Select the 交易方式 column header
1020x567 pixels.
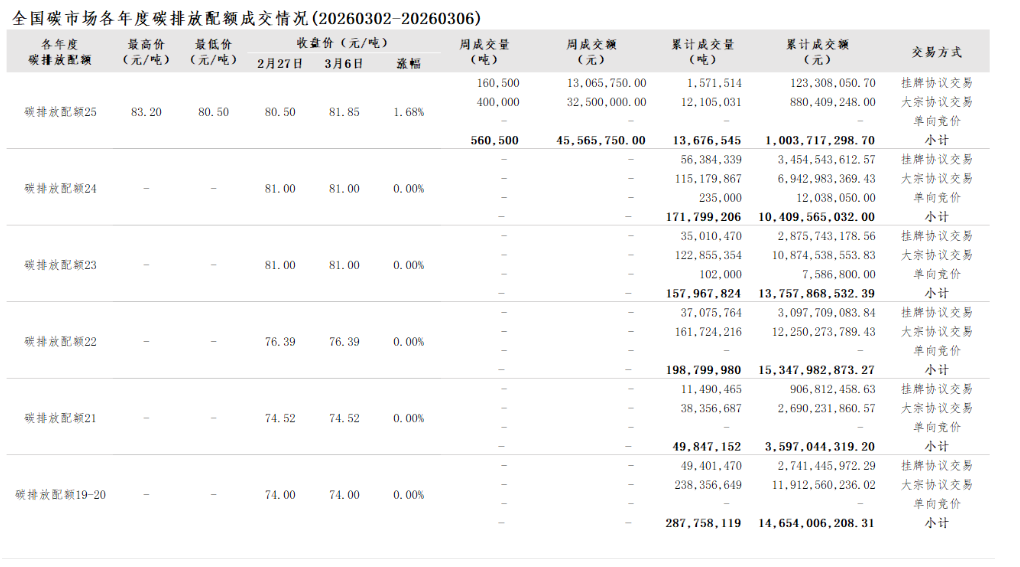pyautogui.click(x=936, y=51)
